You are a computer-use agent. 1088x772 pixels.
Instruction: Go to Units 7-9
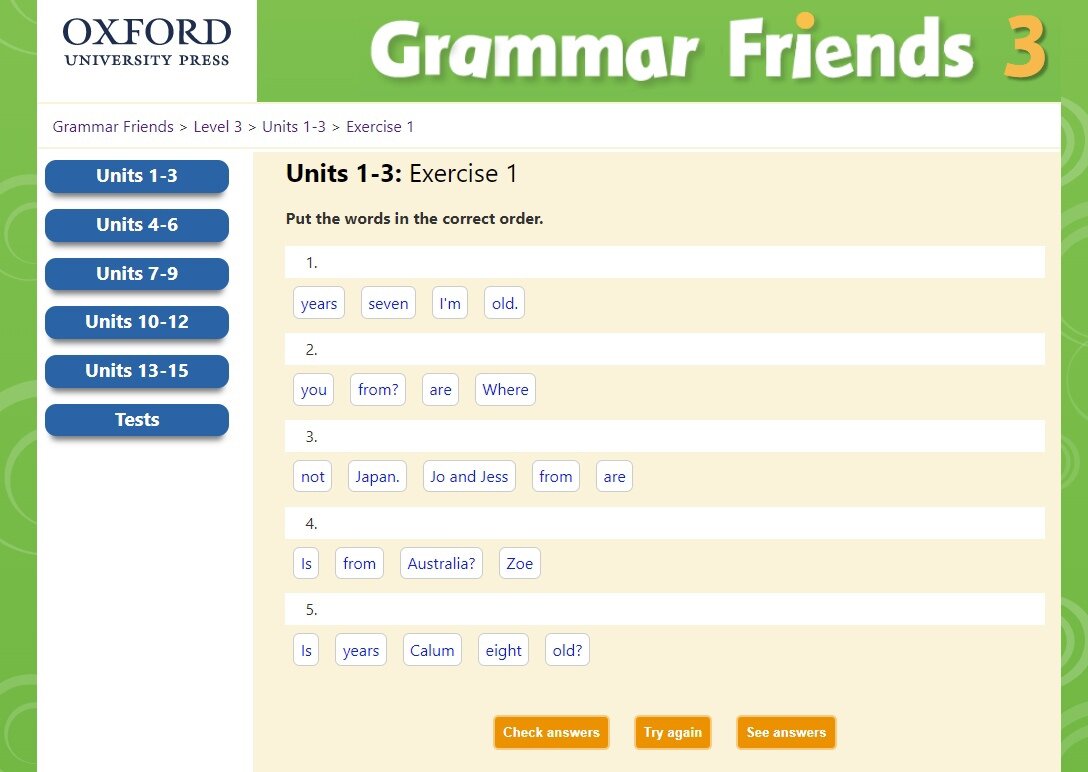137,274
